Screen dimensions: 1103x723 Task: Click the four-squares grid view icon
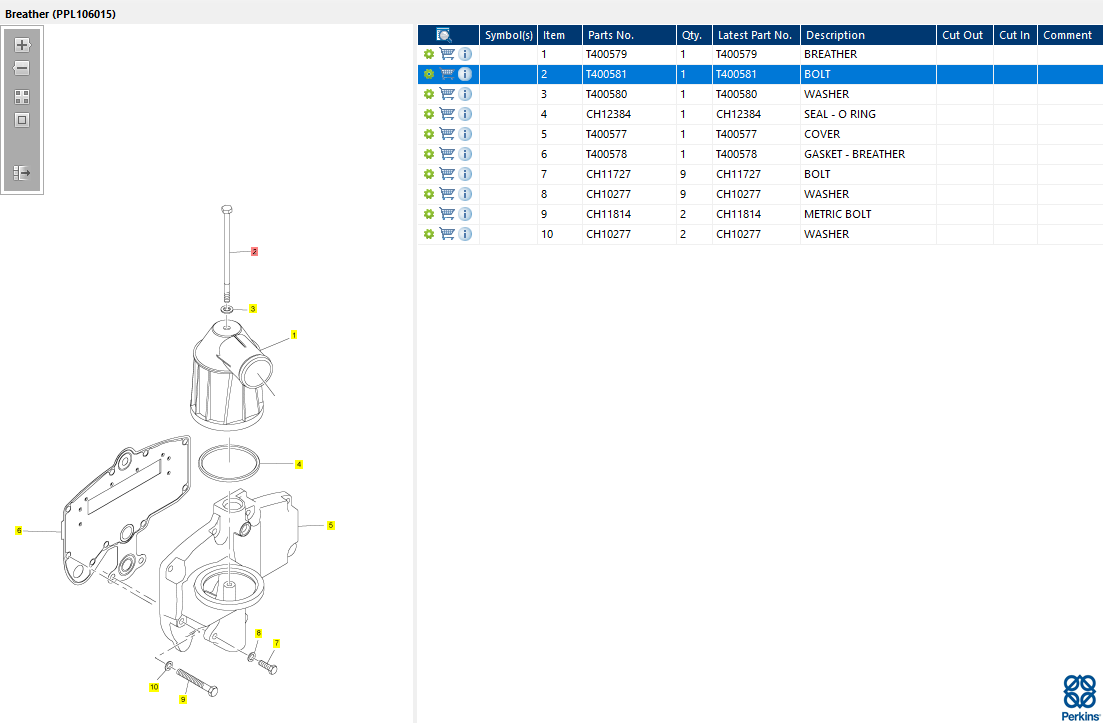(22, 97)
